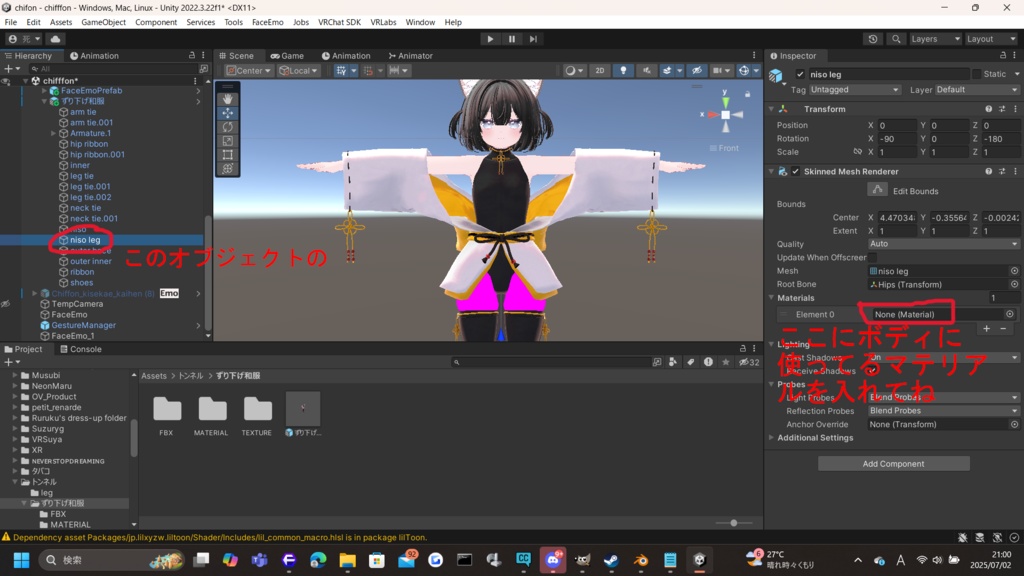Open Layout dropdown in toolbar

(991, 39)
